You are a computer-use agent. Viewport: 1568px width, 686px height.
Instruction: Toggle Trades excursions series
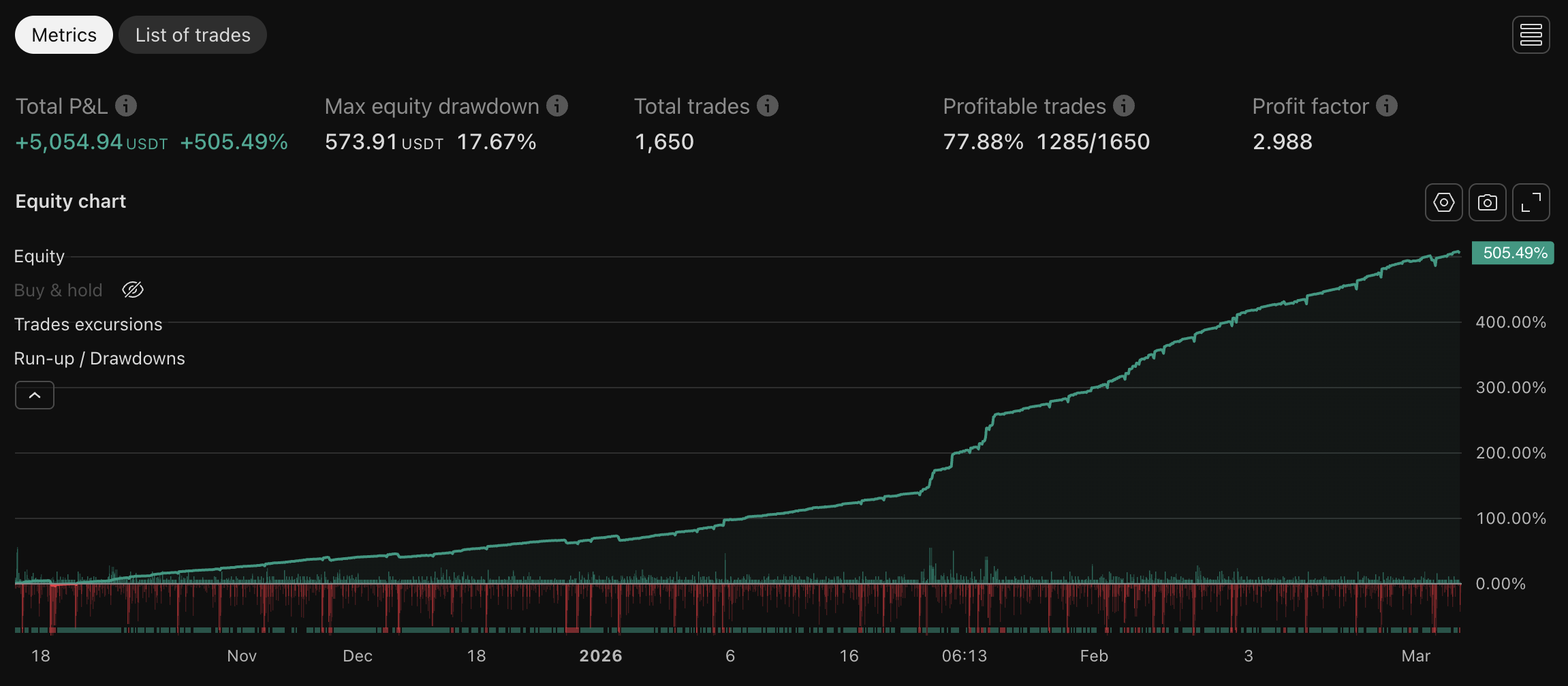click(89, 324)
